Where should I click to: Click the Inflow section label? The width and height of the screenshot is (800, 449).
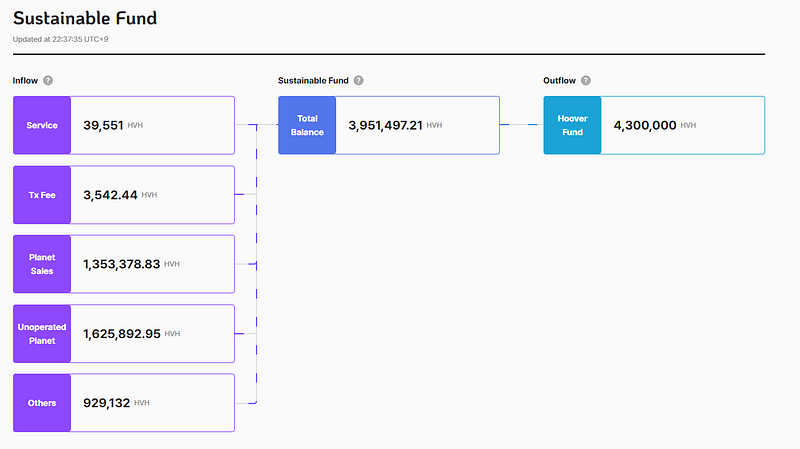pyautogui.click(x=25, y=81)
